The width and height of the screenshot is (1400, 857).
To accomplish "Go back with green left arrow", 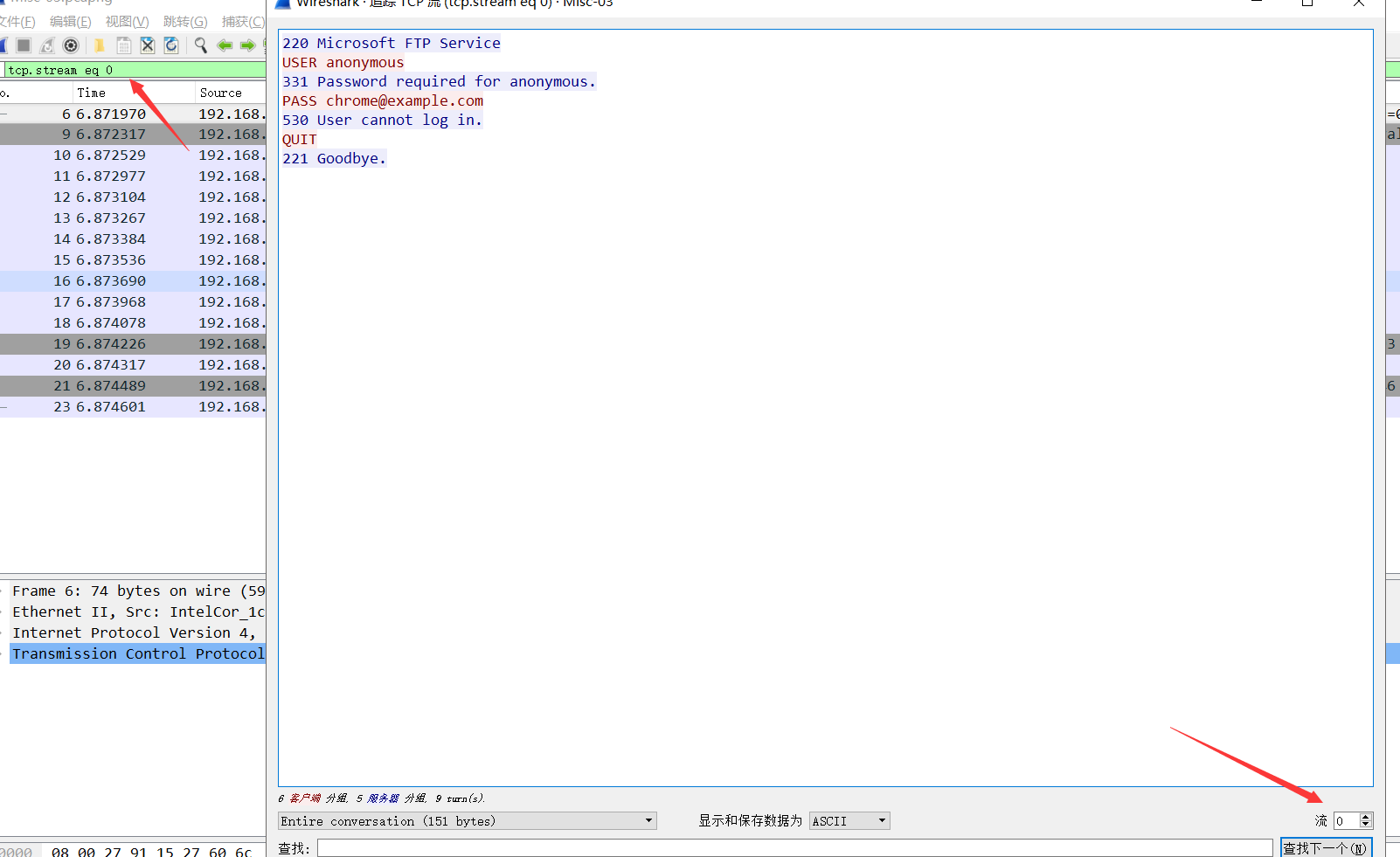I will [x=225, y=45].
